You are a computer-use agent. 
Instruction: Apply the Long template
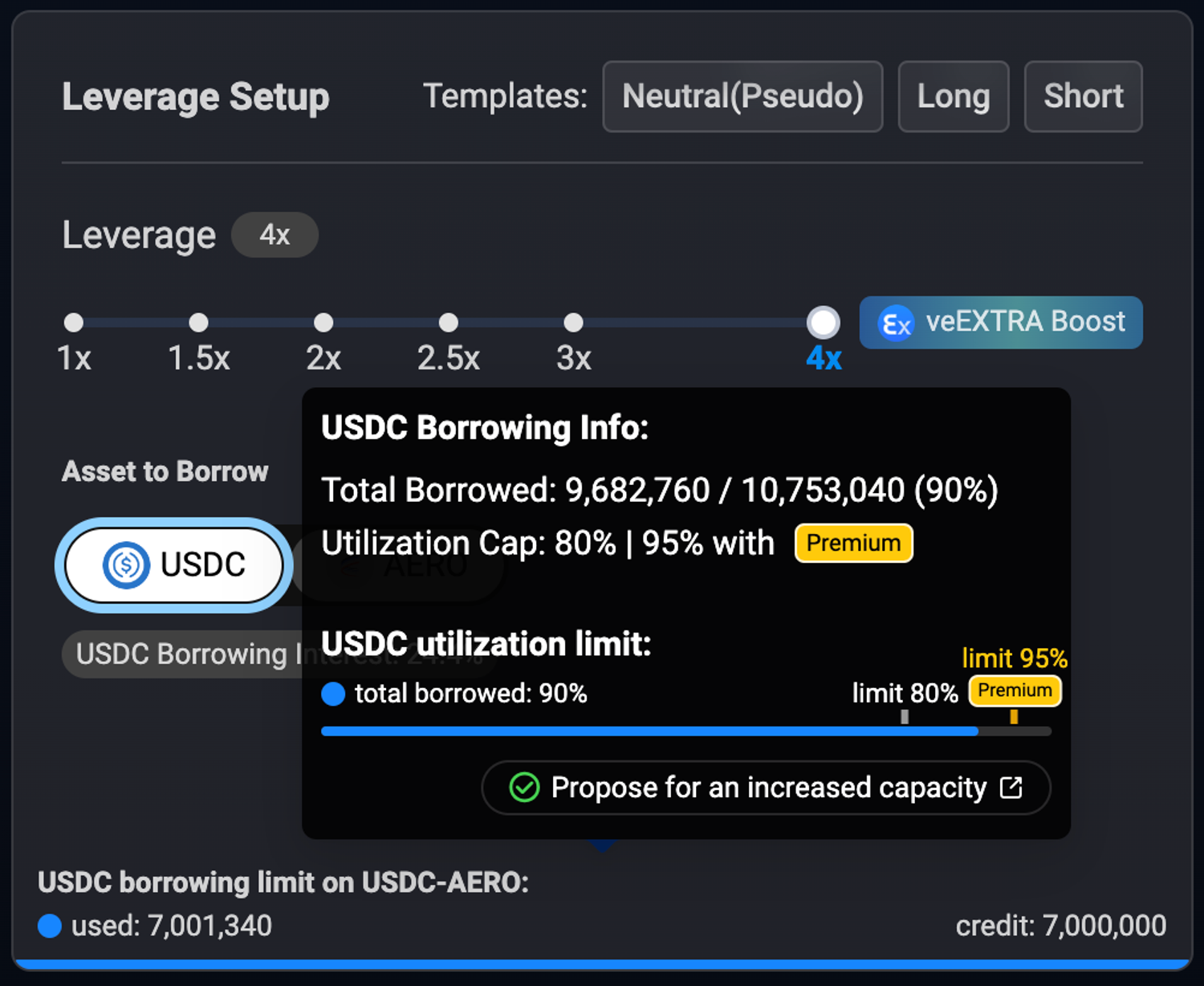point(953,96)
